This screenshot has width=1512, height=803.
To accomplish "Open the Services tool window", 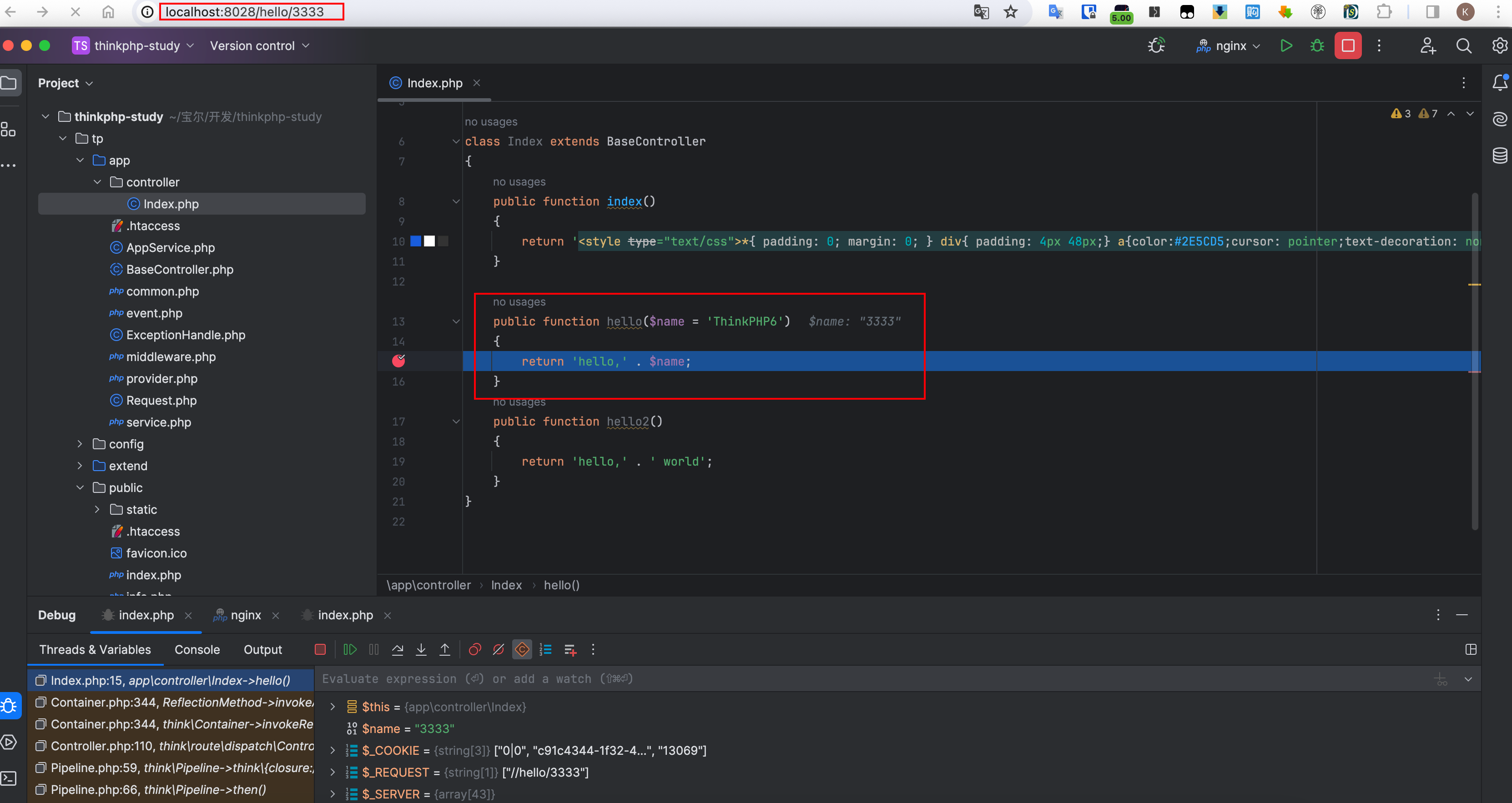I will tap(8, 742).
